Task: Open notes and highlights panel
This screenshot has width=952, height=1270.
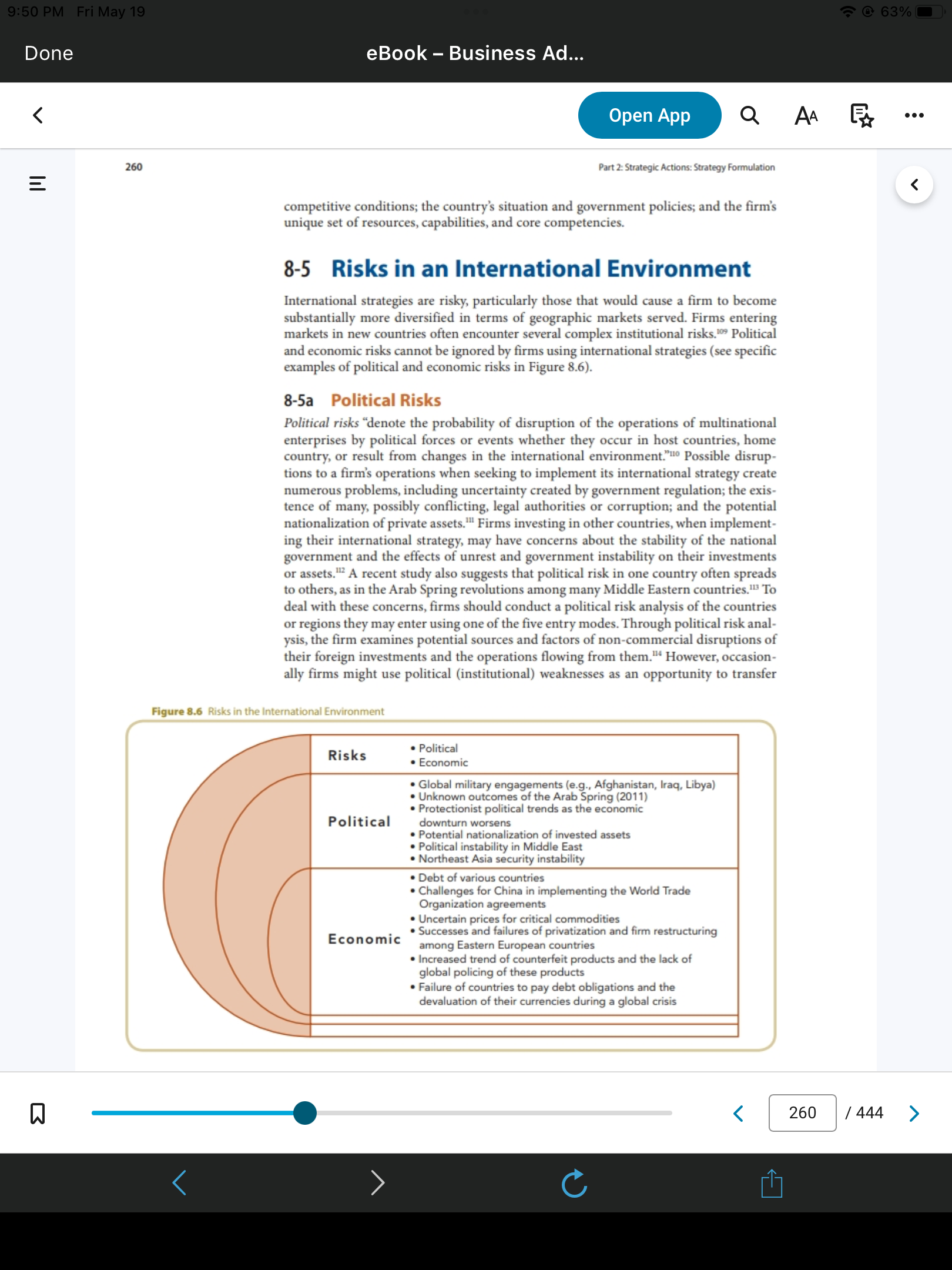Action: pyautogui.click(x=862, y=115)
